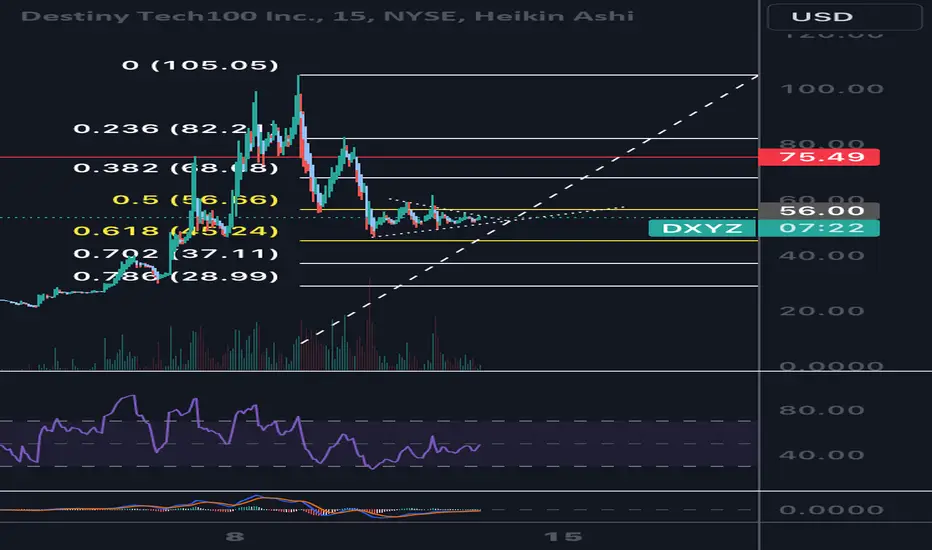The height and width of the screenshot is (550, 932).
Task: Click the 40.00 main price axis value
Action: 822,256
